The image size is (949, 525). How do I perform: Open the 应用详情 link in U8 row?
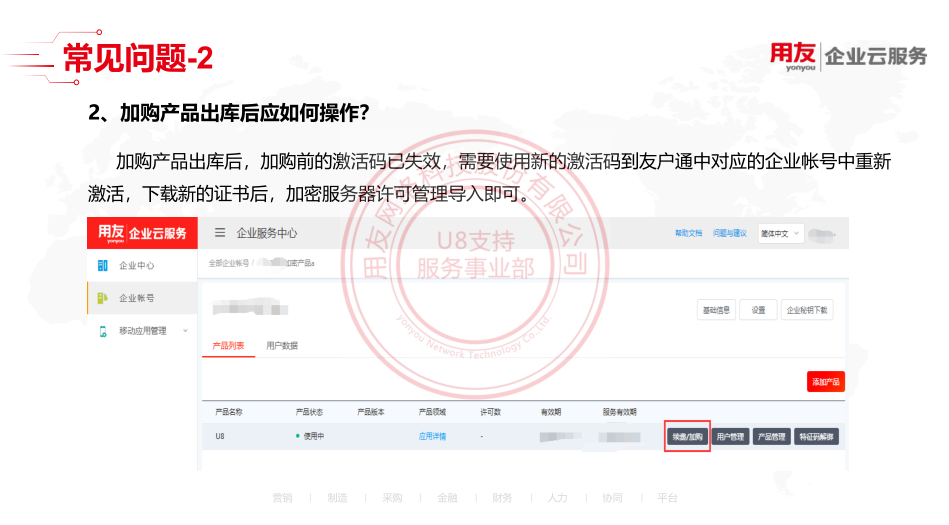point(432,436)
